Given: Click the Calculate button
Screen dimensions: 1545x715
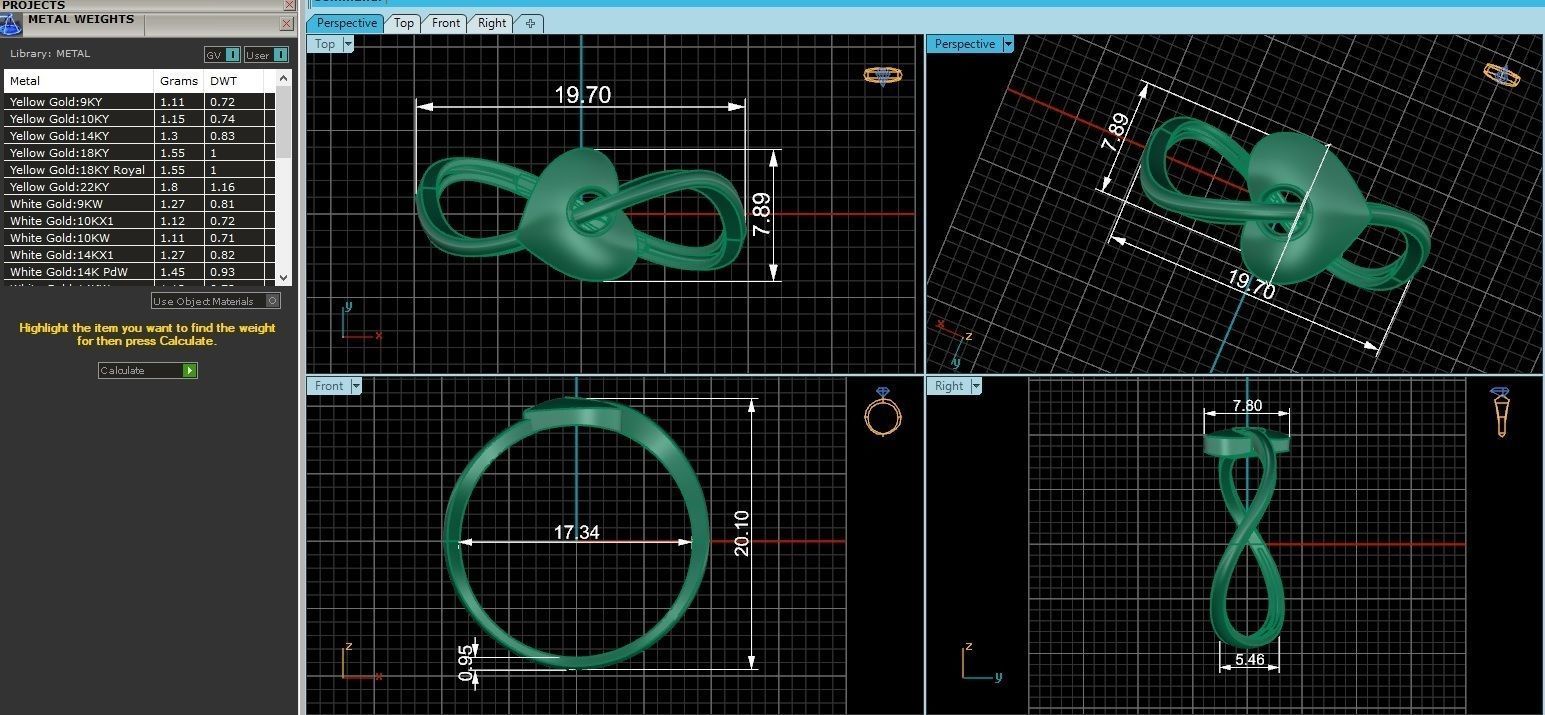Looking at the screenshot, I should click(148, 370).
